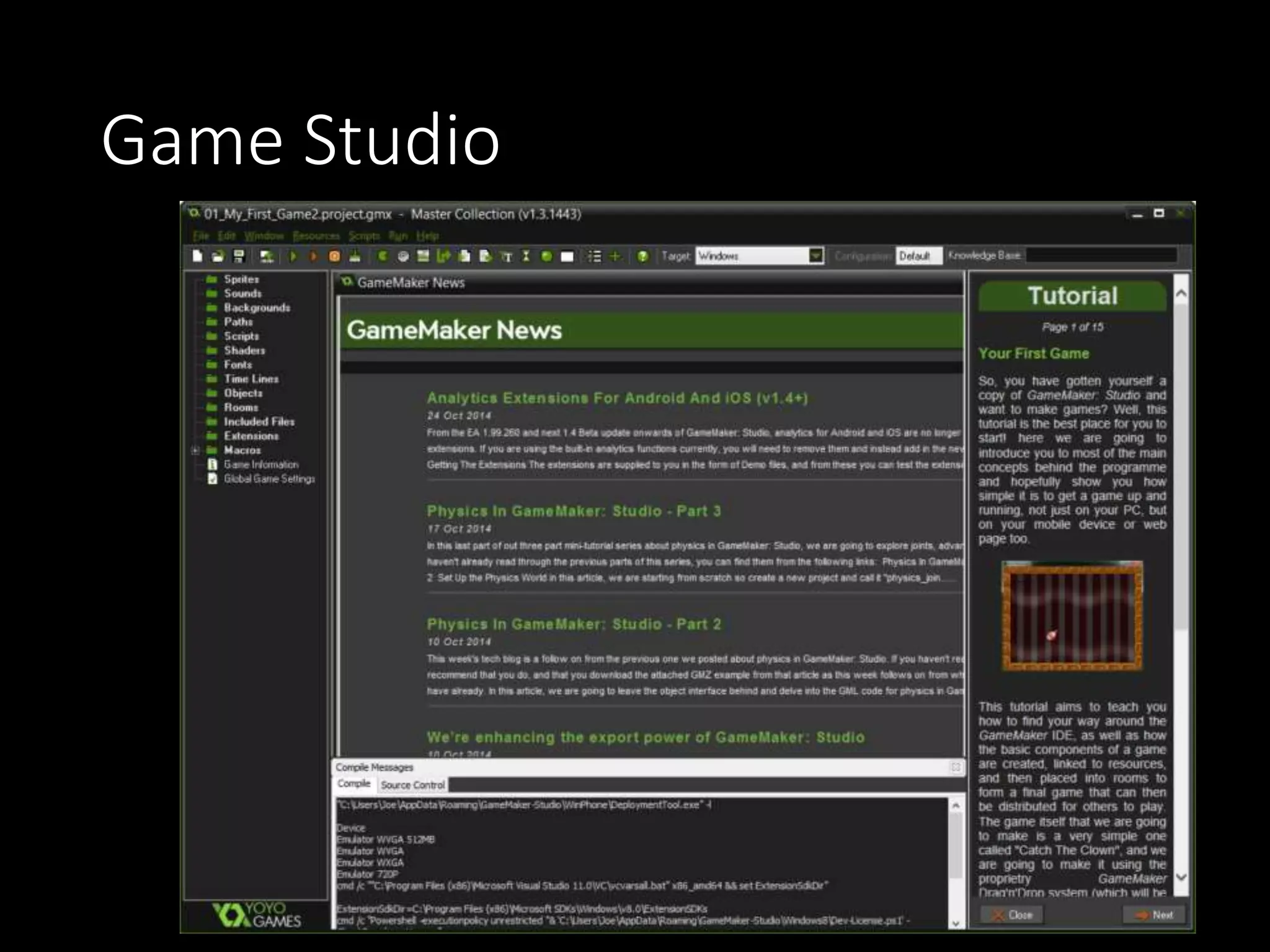The width and height of the screenshot is (1270, 952).
Task: Create a font with the T icon
Action: point(507,256)
